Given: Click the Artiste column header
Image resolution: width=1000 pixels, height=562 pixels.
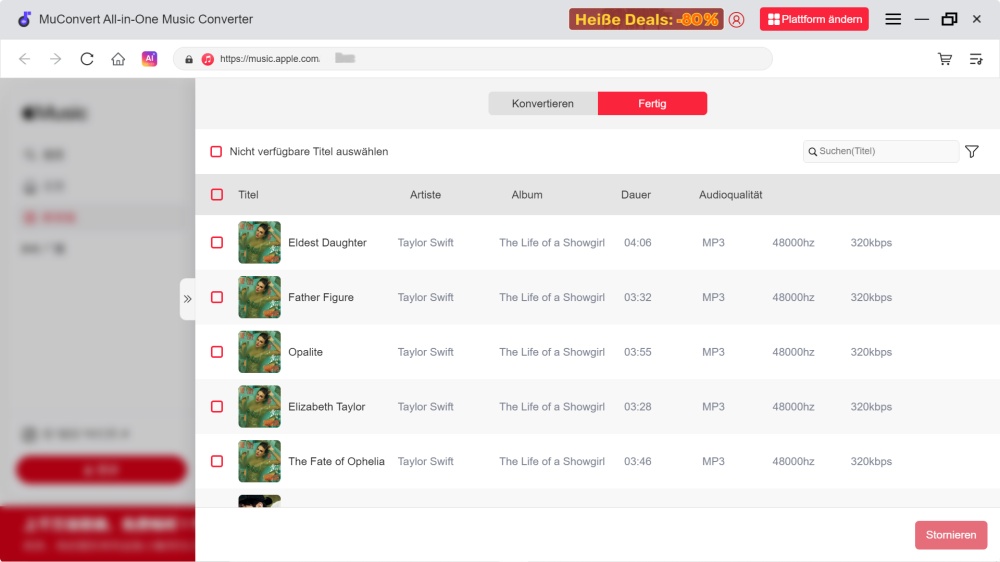Looking at the screenshot, I should click(425, 195).
